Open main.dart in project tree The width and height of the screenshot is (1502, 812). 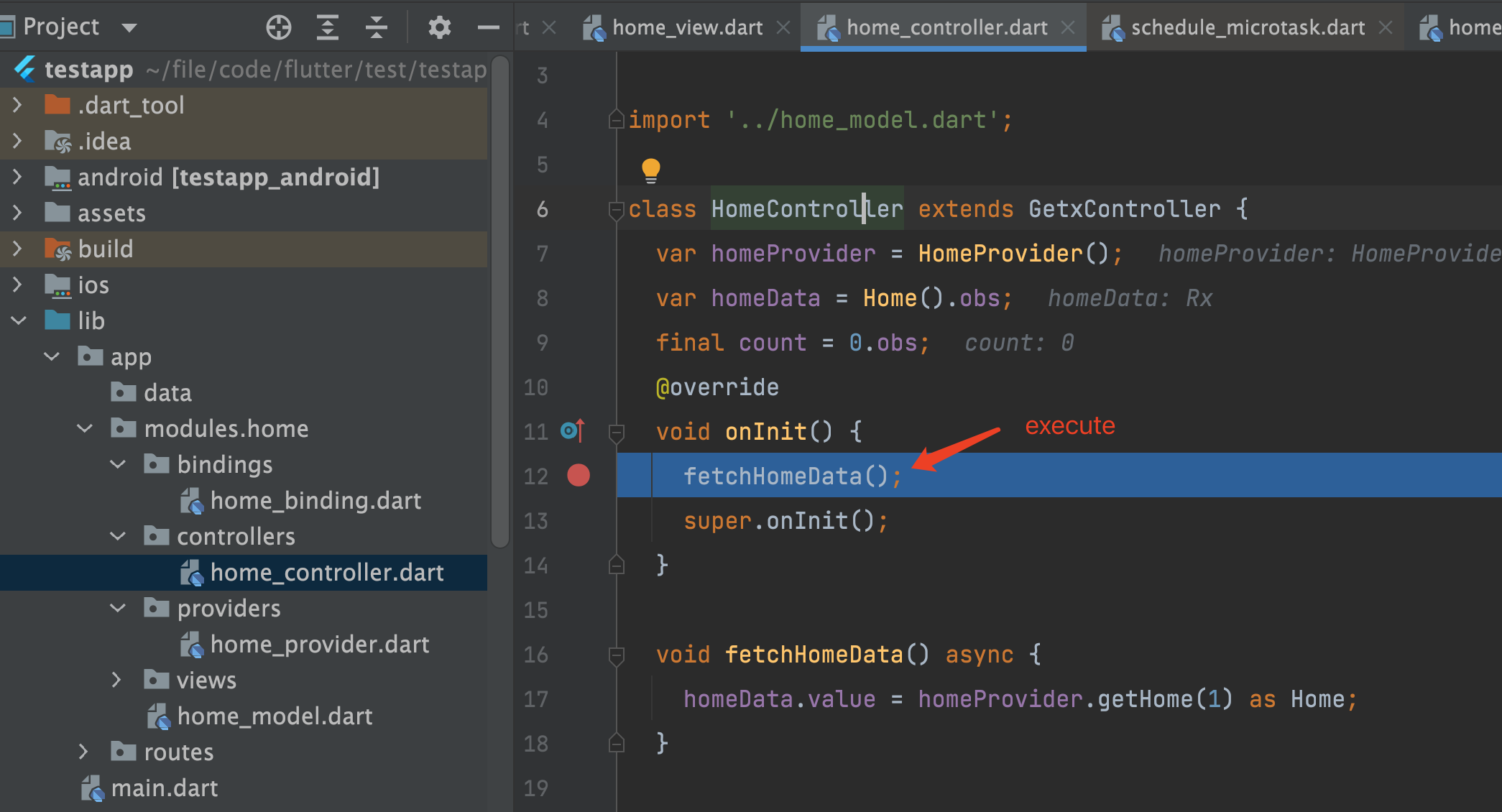click(244, 788)
